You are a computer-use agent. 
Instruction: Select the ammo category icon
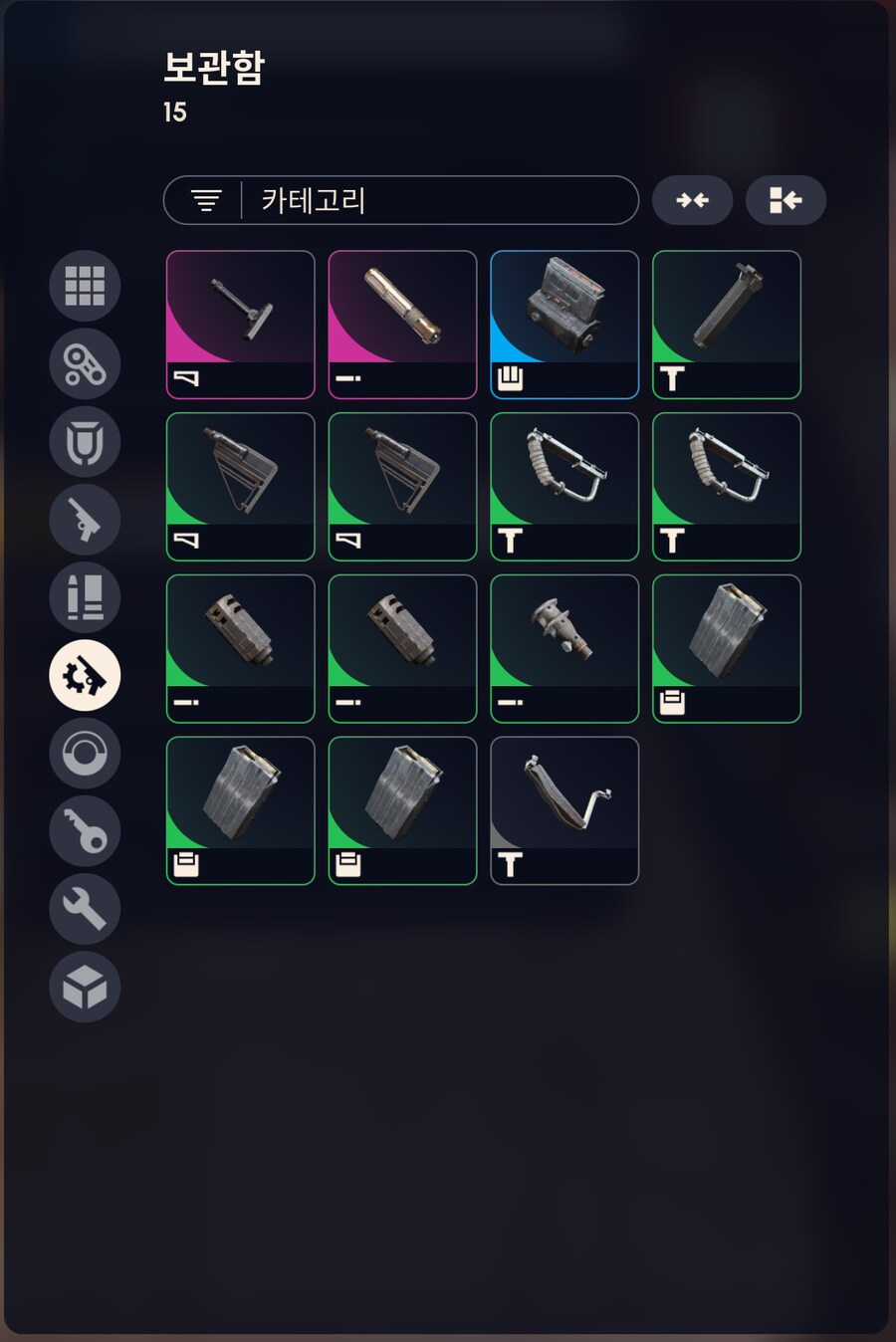(x=85, y=597)
